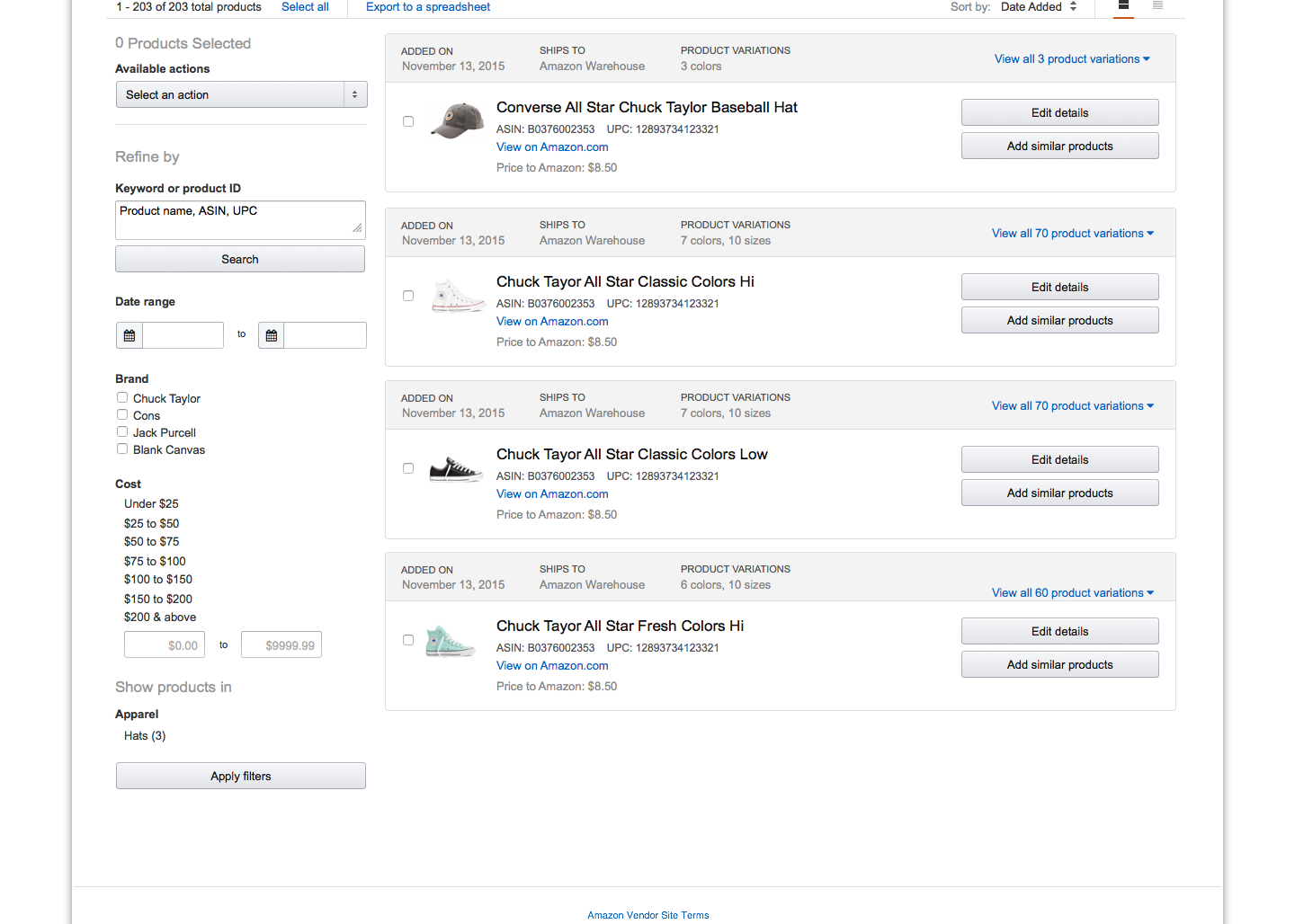Image resolution: width=1295 pixels, height=924 pixels.
Task: Edit details of Classic Colors Hi
Action: [x=1060, y=287]
